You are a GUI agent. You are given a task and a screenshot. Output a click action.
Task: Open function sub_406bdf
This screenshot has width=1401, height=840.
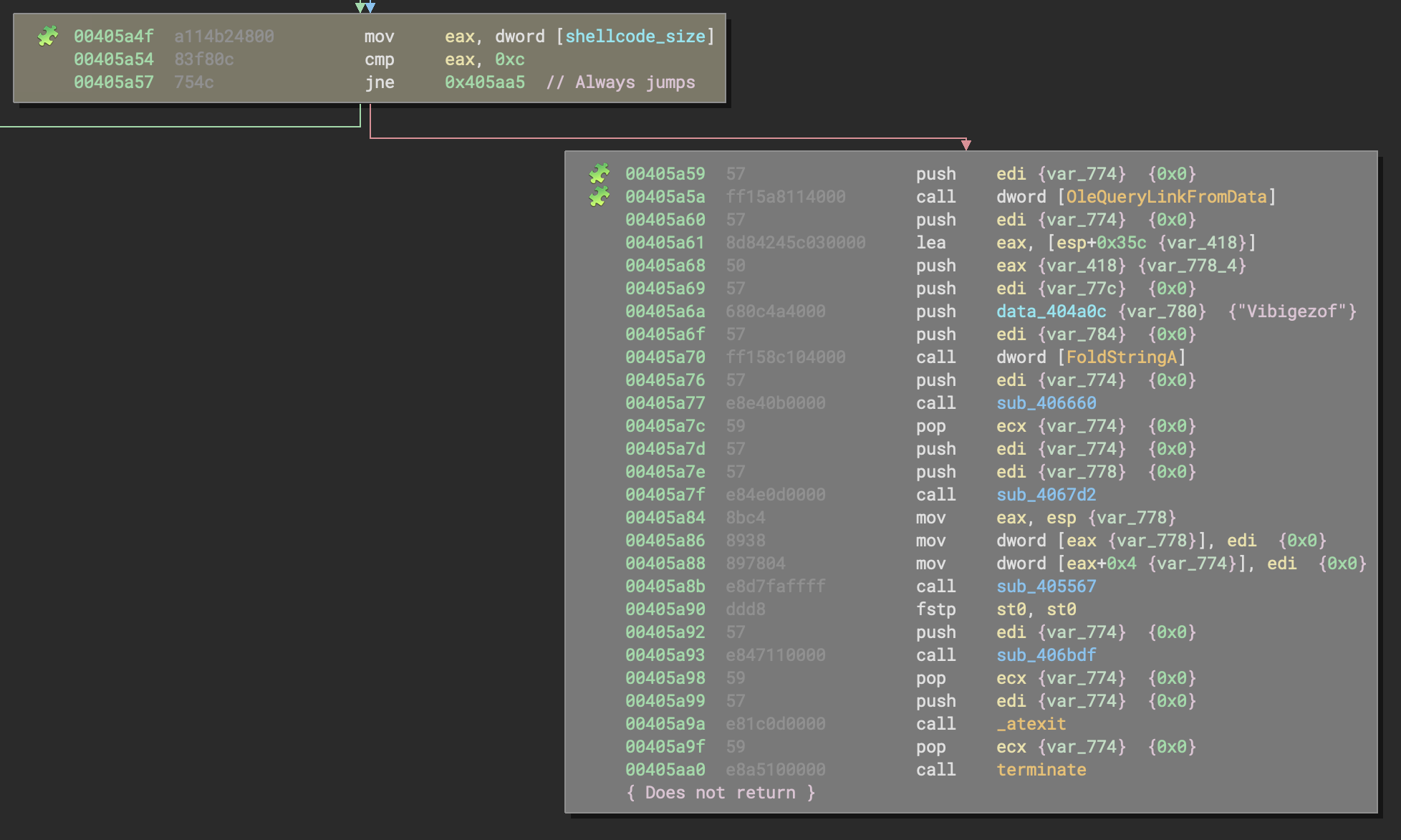pyautogui.click(x=1046, y=655)
